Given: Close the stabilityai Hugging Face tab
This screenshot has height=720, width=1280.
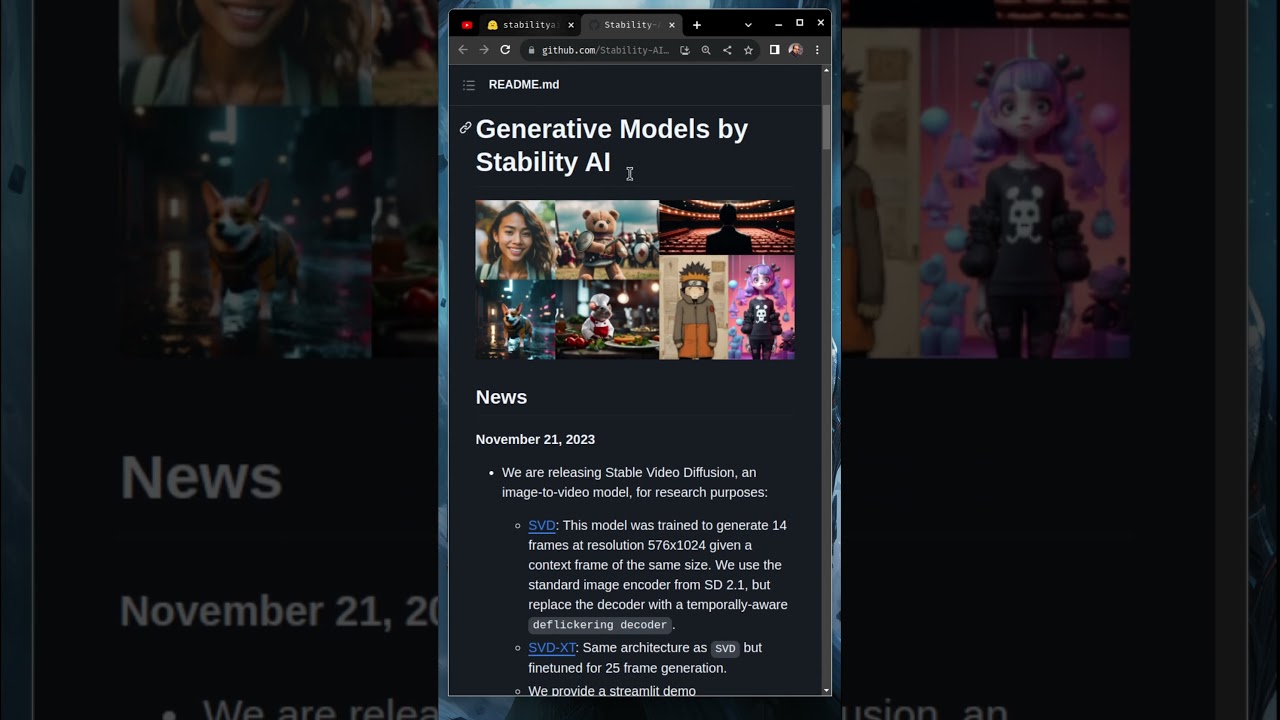Looking at the screenshot, I should 571,25.
